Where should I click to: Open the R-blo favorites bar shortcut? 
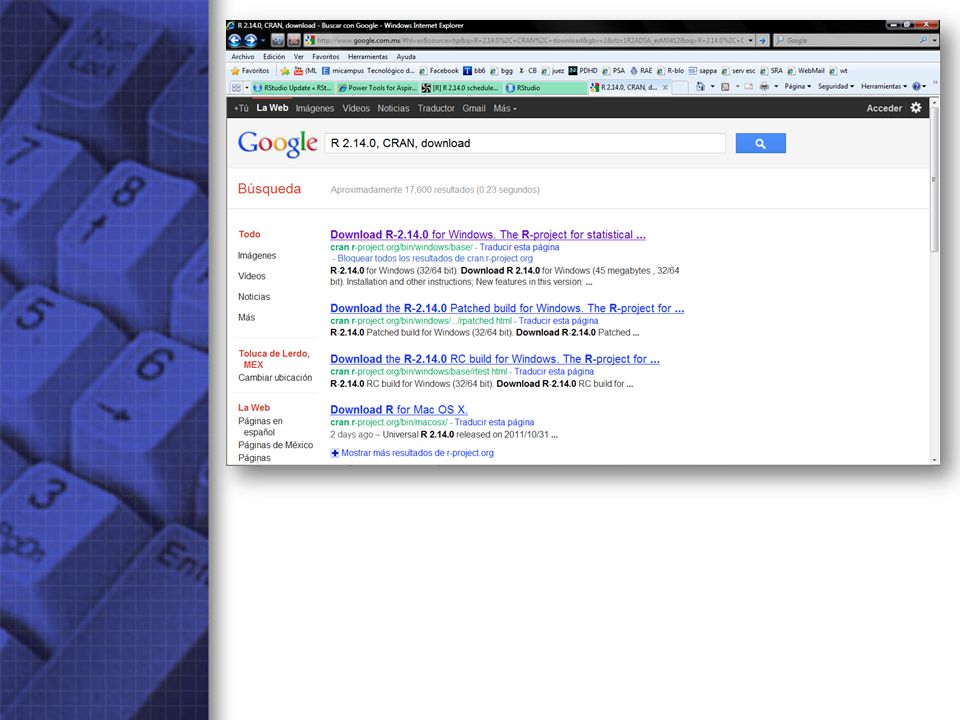pyautogui.click(x=670, y=71)
